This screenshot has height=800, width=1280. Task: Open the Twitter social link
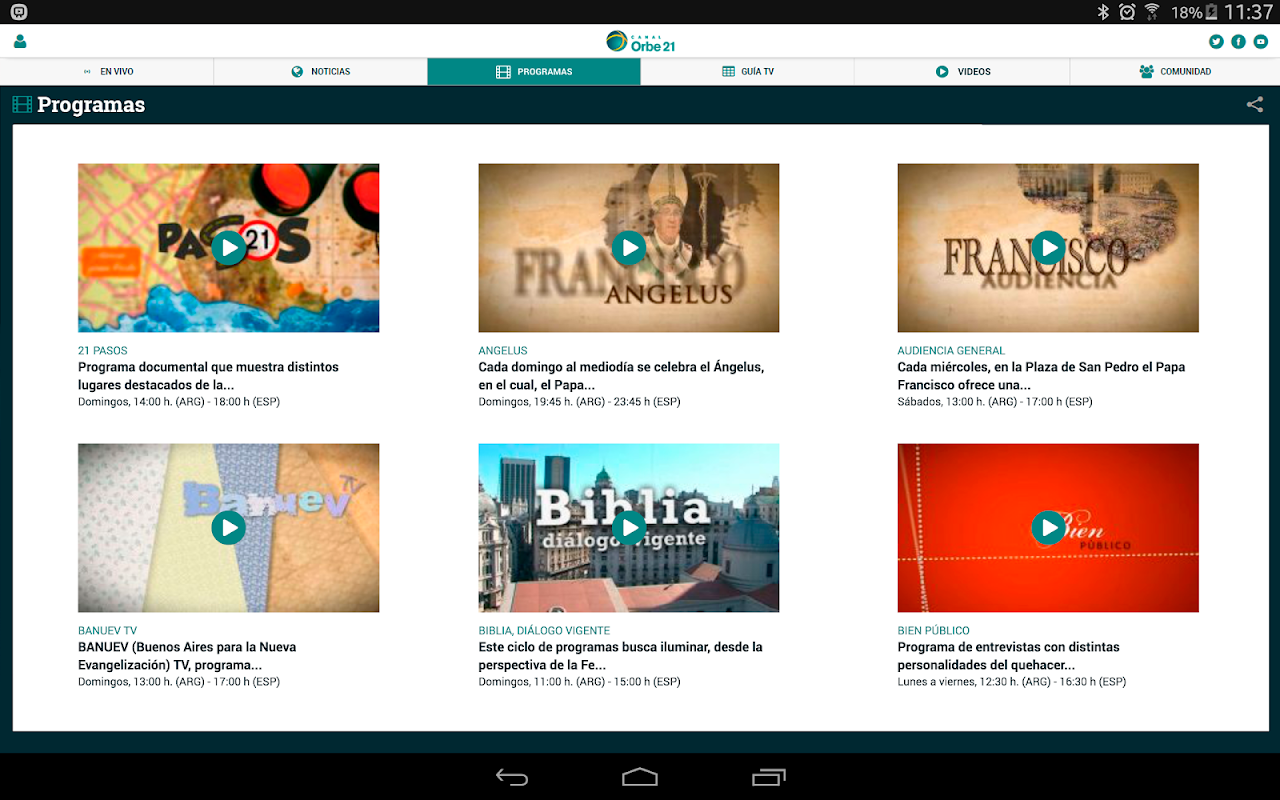1216,42
